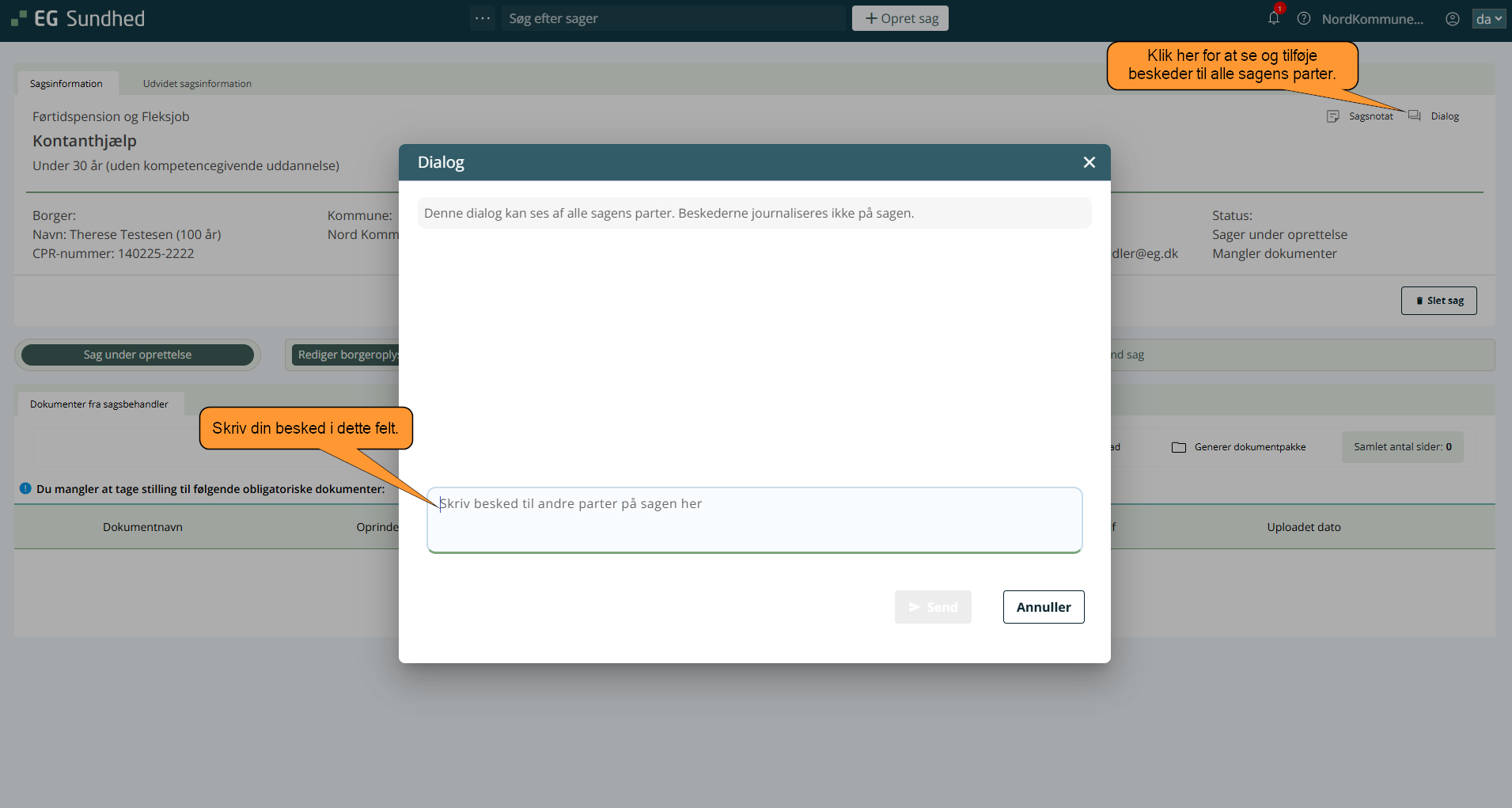Open the three-dot menu beside search
1512x808 pixels.
pos(482,18)
